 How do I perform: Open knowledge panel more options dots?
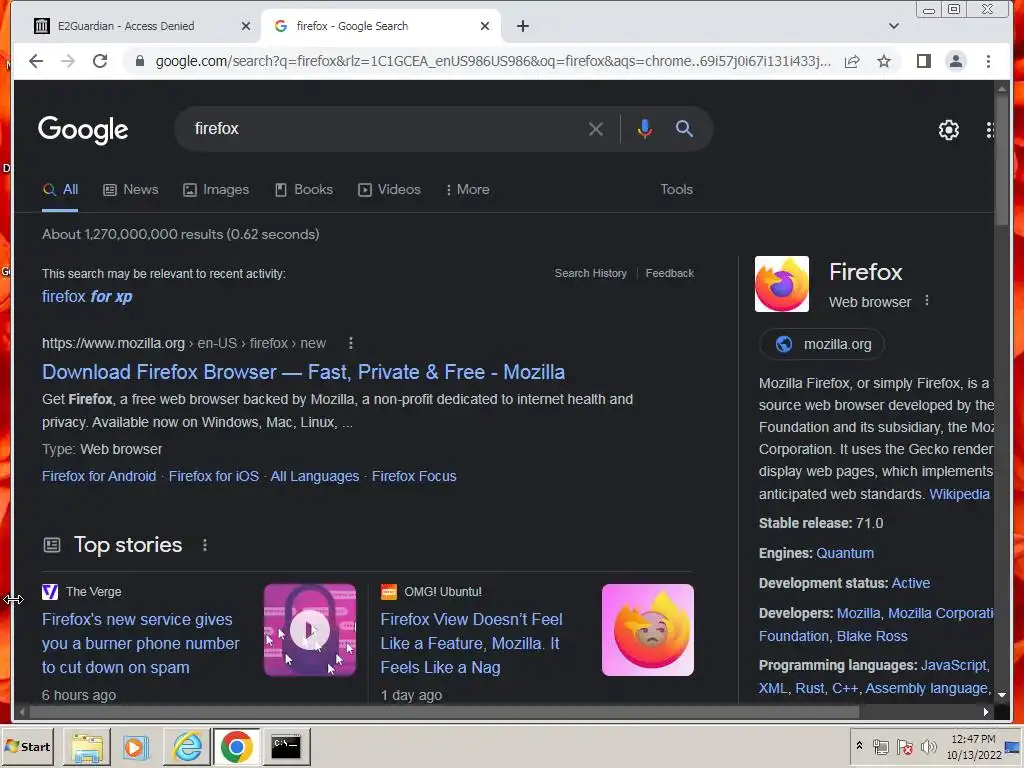click(927, 300)
